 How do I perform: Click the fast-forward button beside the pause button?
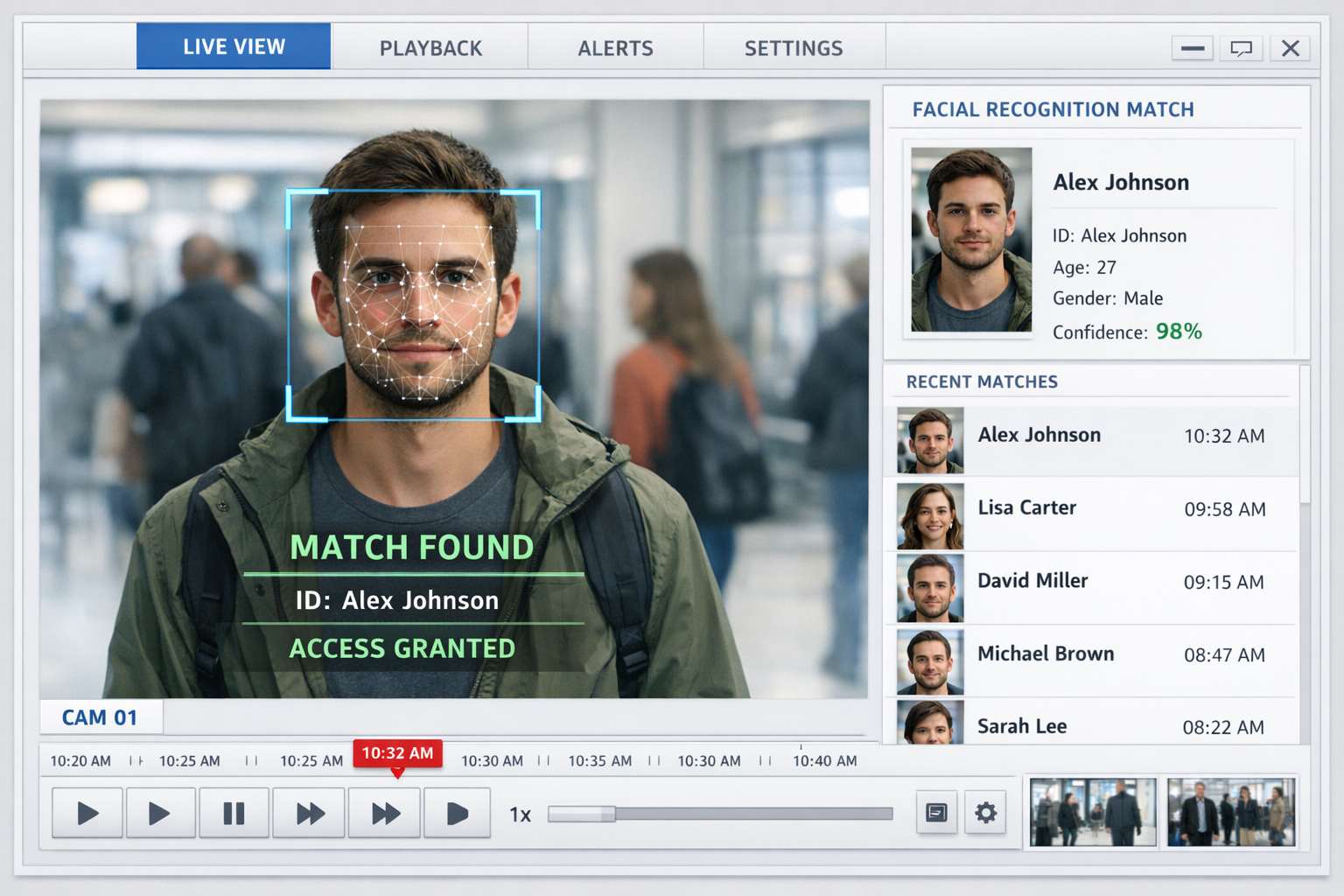pyautogui.click(x=309, y=814)
